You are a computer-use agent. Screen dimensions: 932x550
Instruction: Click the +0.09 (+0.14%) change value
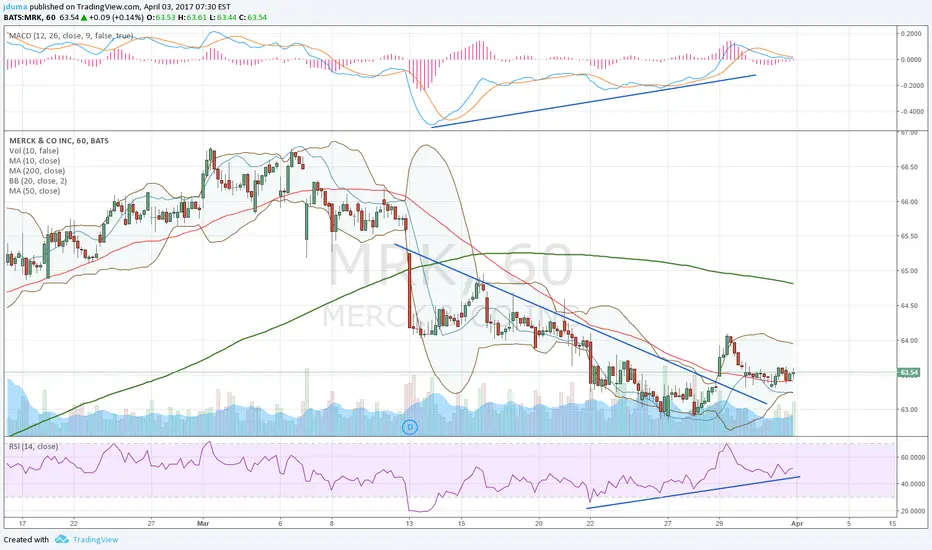coord(116,17)
